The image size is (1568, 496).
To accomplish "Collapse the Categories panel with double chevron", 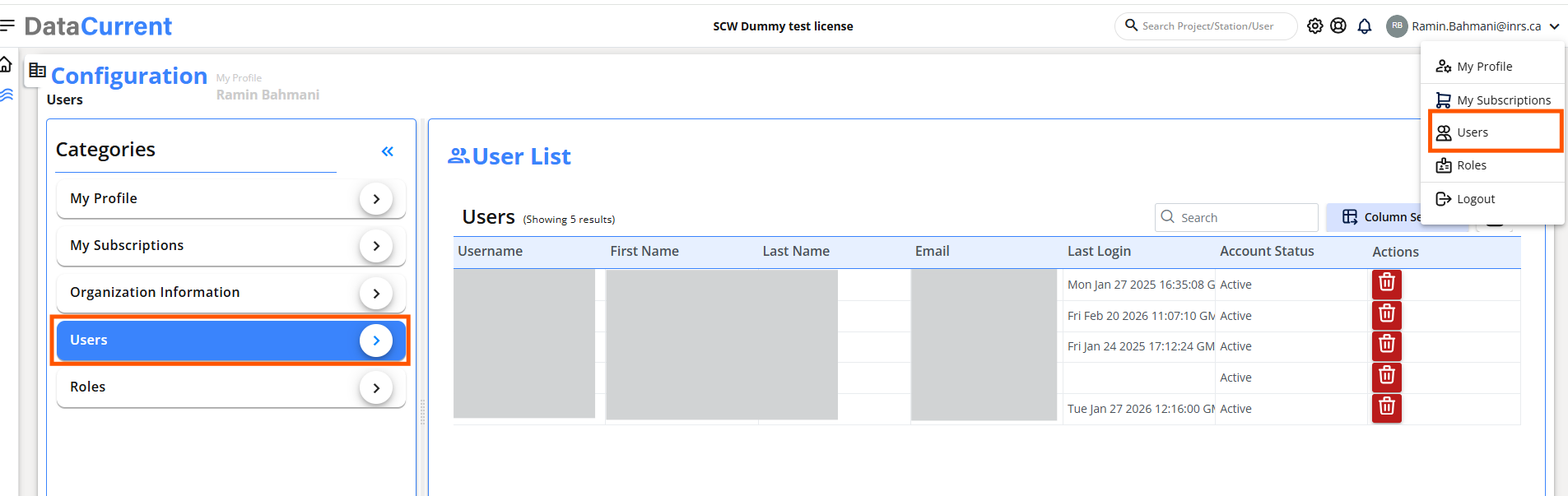I will tap(388, 151).
